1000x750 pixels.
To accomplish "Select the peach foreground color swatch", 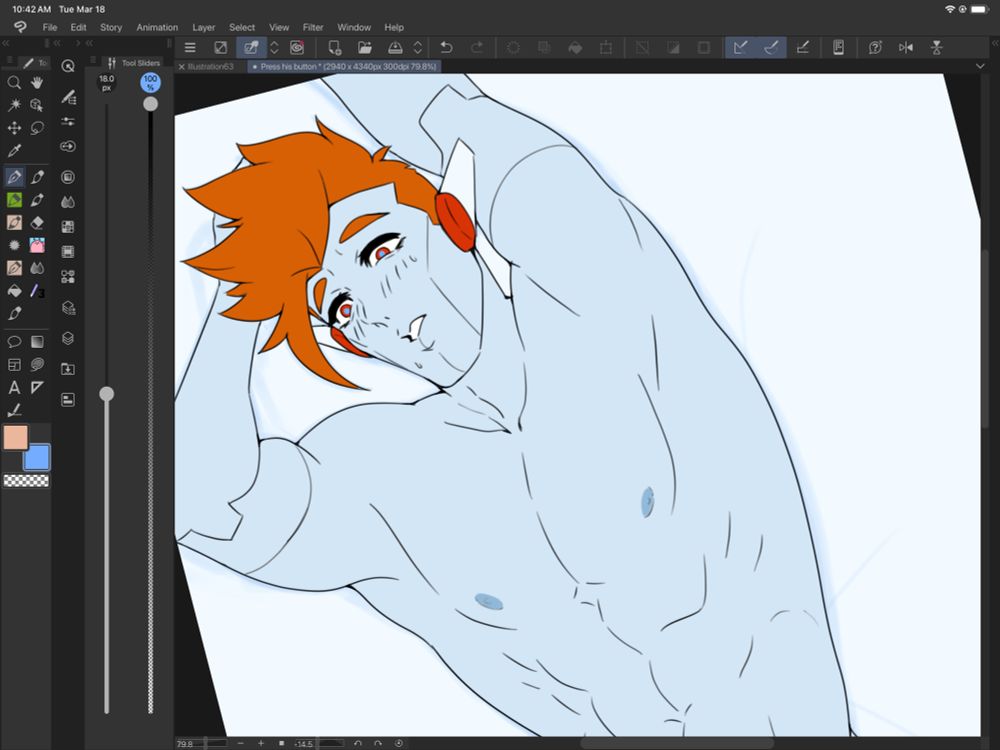I will [x=15, y=438].
